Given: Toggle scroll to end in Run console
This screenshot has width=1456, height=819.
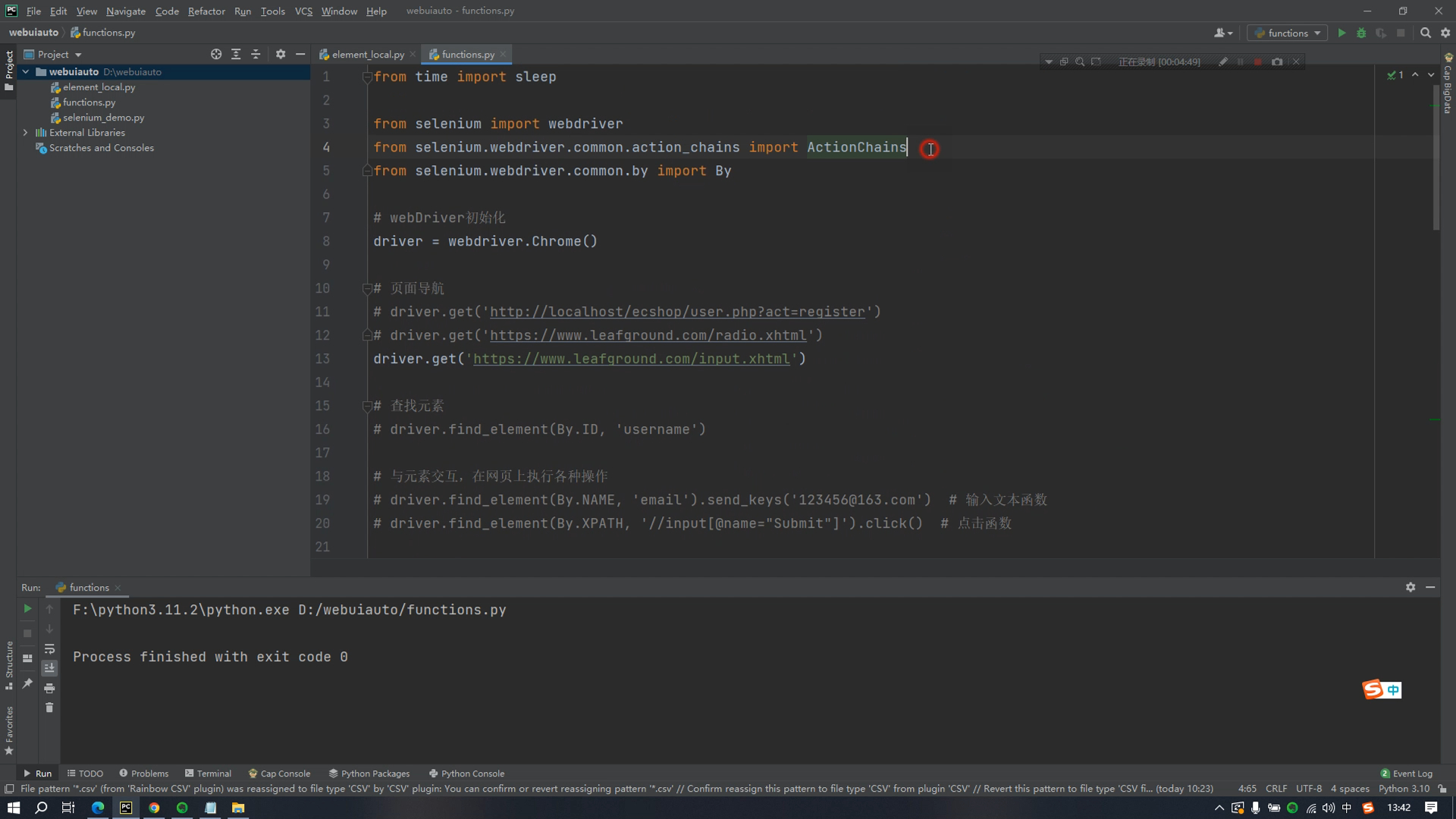Looking at the screenshot, I should point(49,668).
